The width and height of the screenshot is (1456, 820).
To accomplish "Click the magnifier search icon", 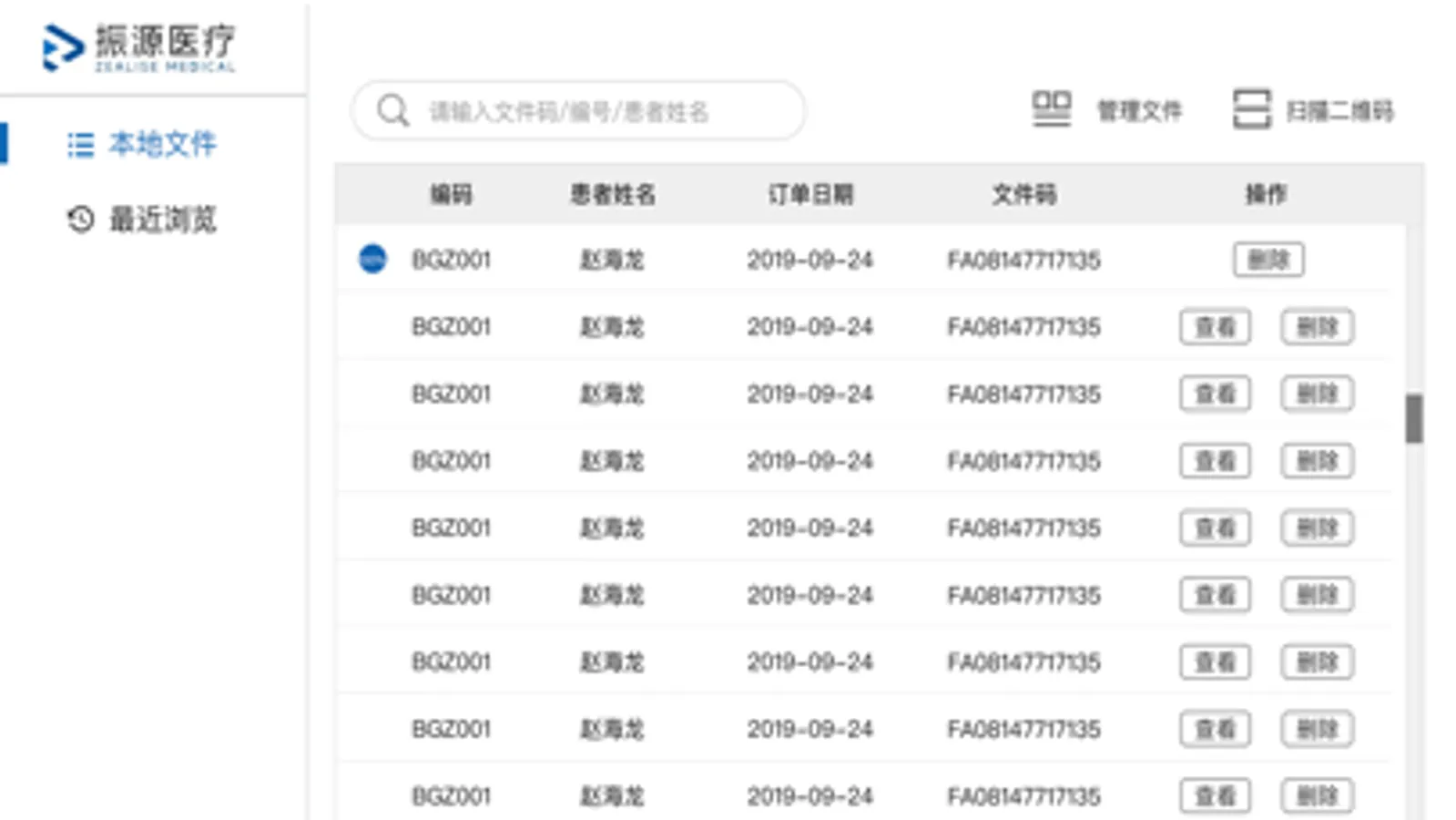I will click(x=393, y=111).
